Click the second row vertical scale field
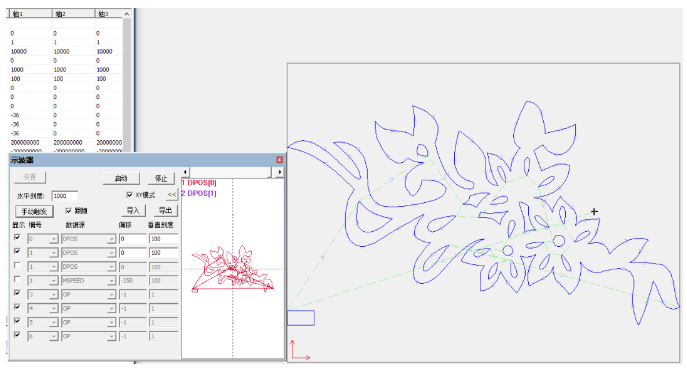687x371 pixels. pyautogui.click(x=163, y=253)
